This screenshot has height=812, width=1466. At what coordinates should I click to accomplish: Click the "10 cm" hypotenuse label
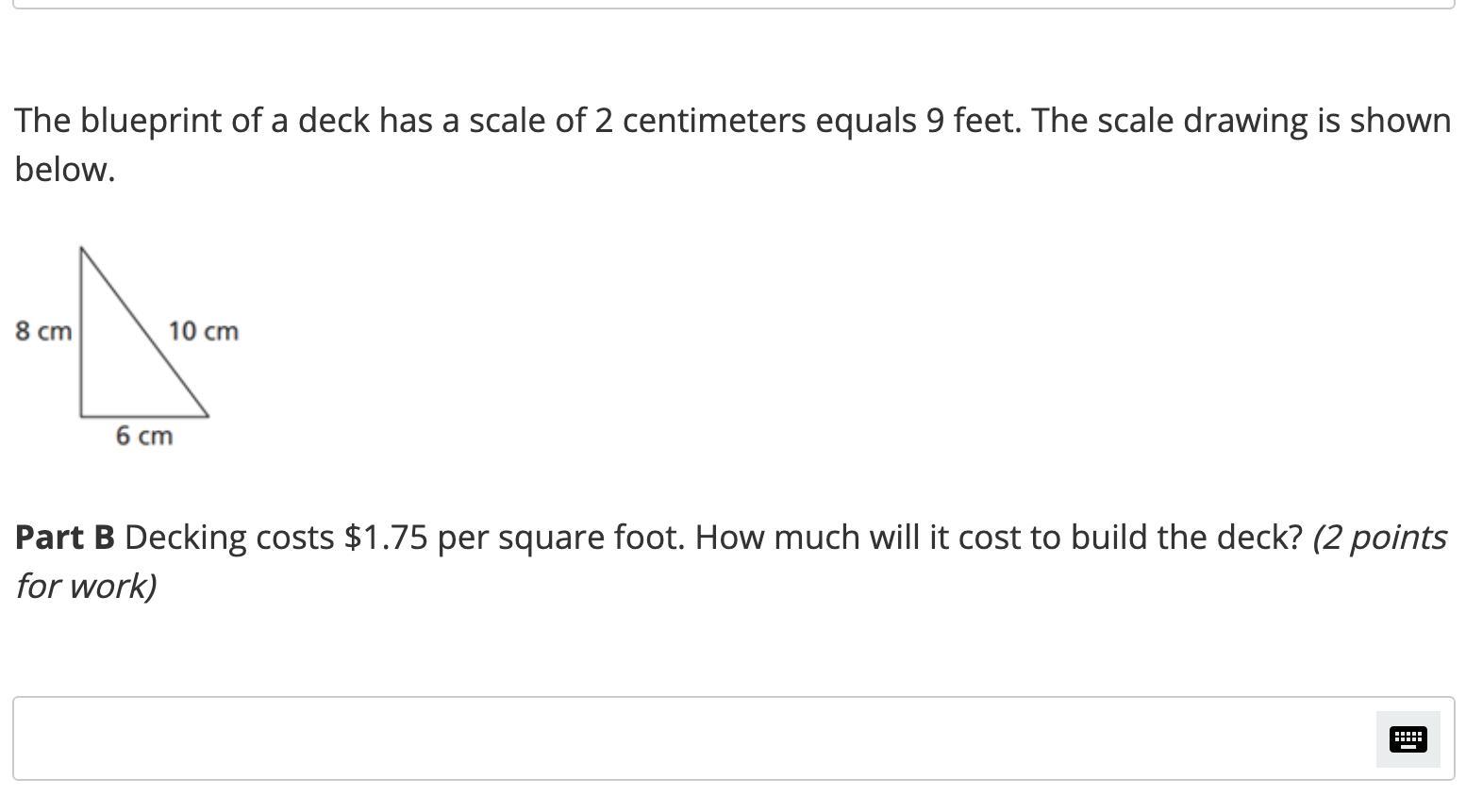tap(204, 331)
